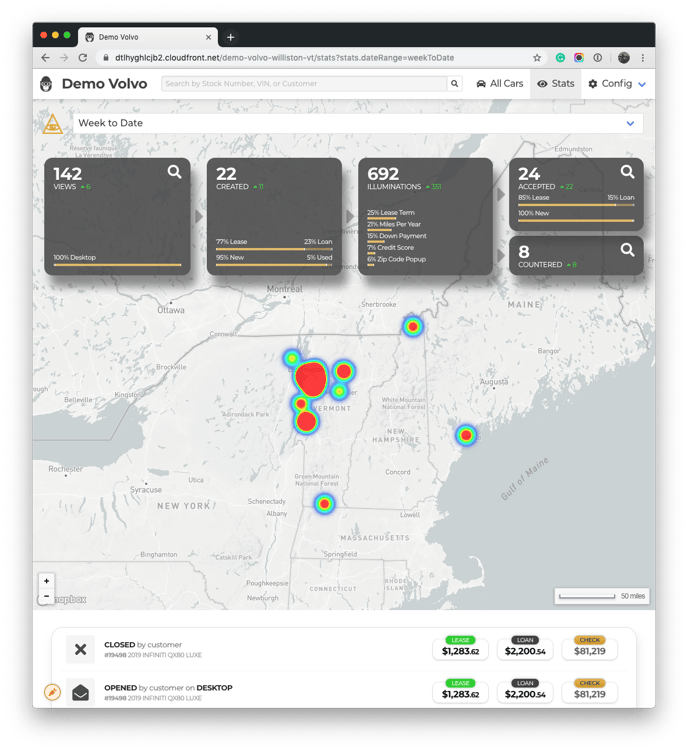Click the orange compass icon near Opened row
The image size is (688, 751).
point(52,692)
